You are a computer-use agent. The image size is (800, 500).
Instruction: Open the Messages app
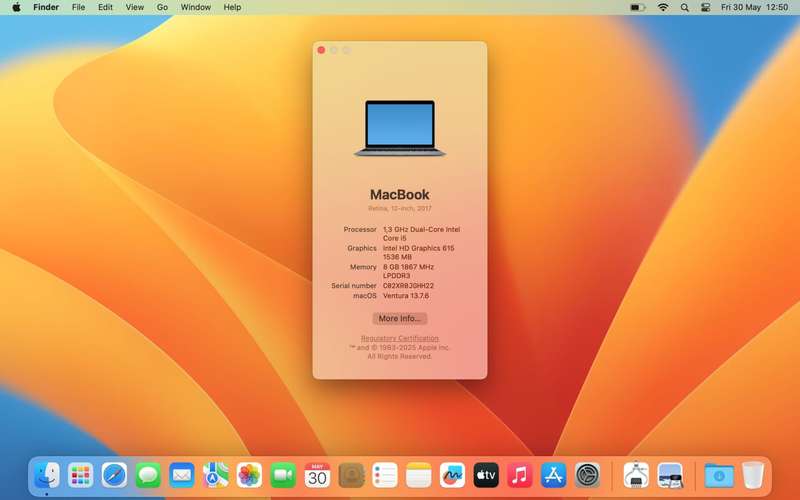point(148,476)
